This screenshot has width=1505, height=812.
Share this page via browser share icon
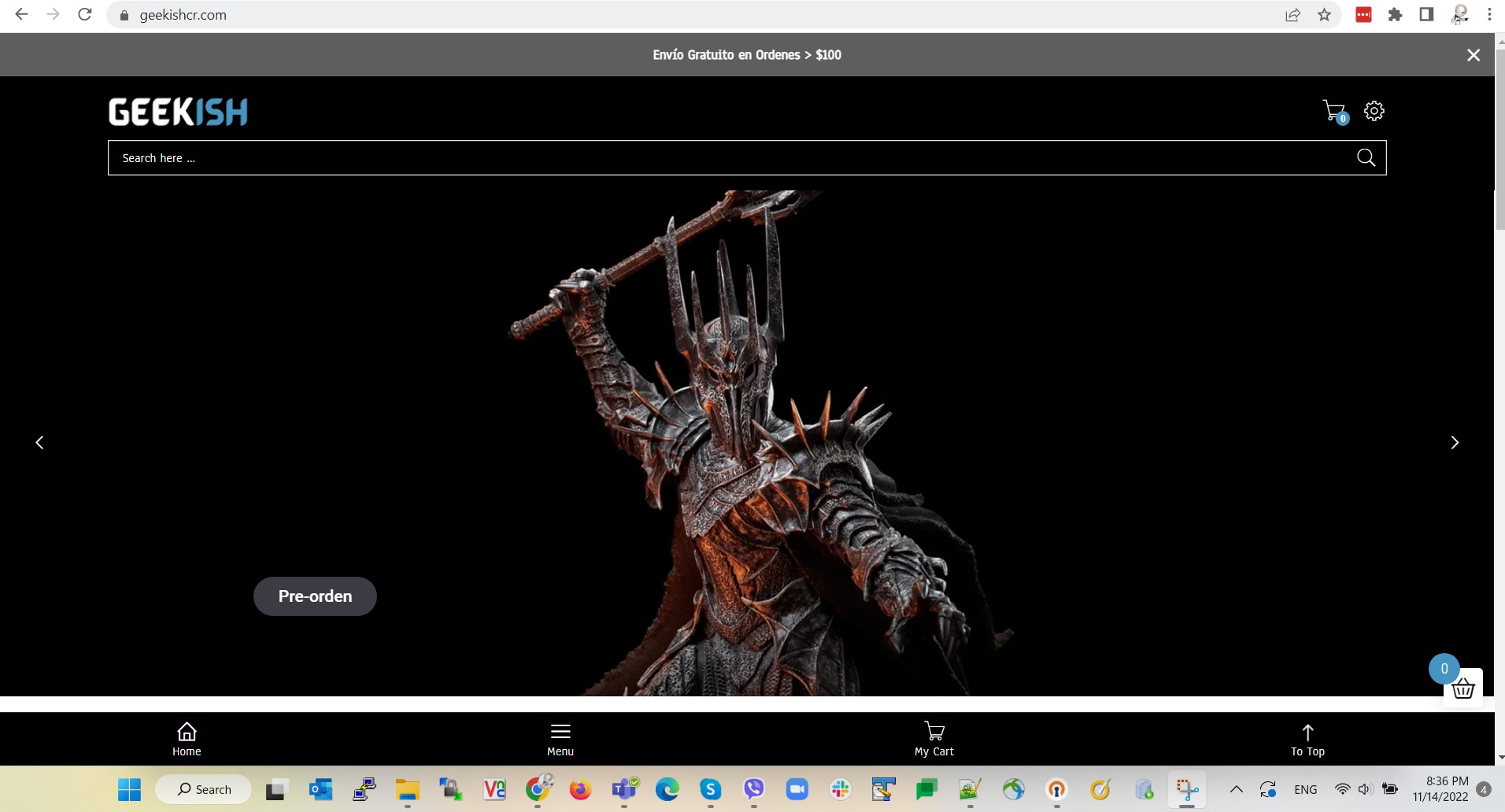point(1292,15)
